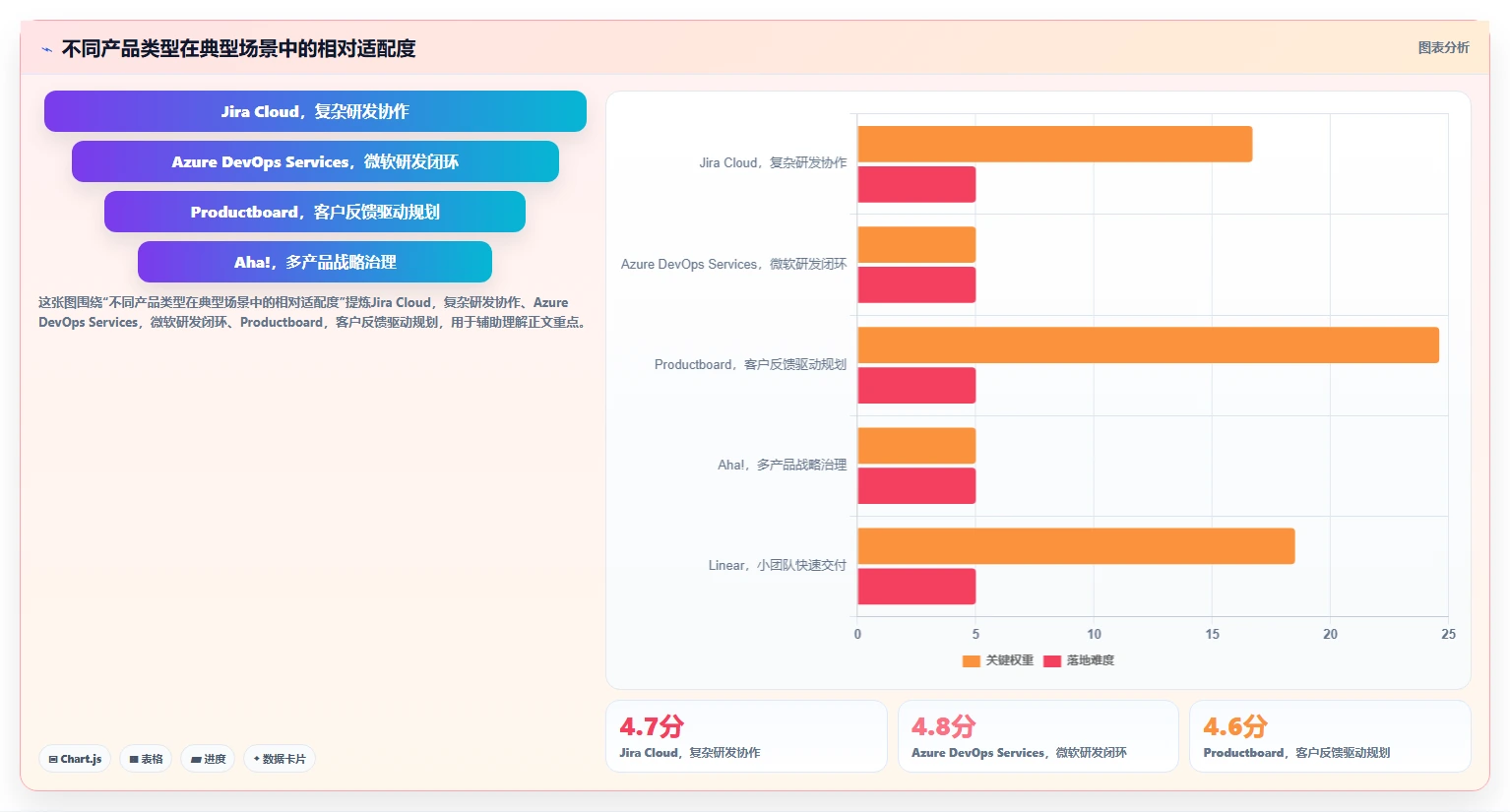Click the title 不同产品类型在典型场景中的相对适配度

238,48
